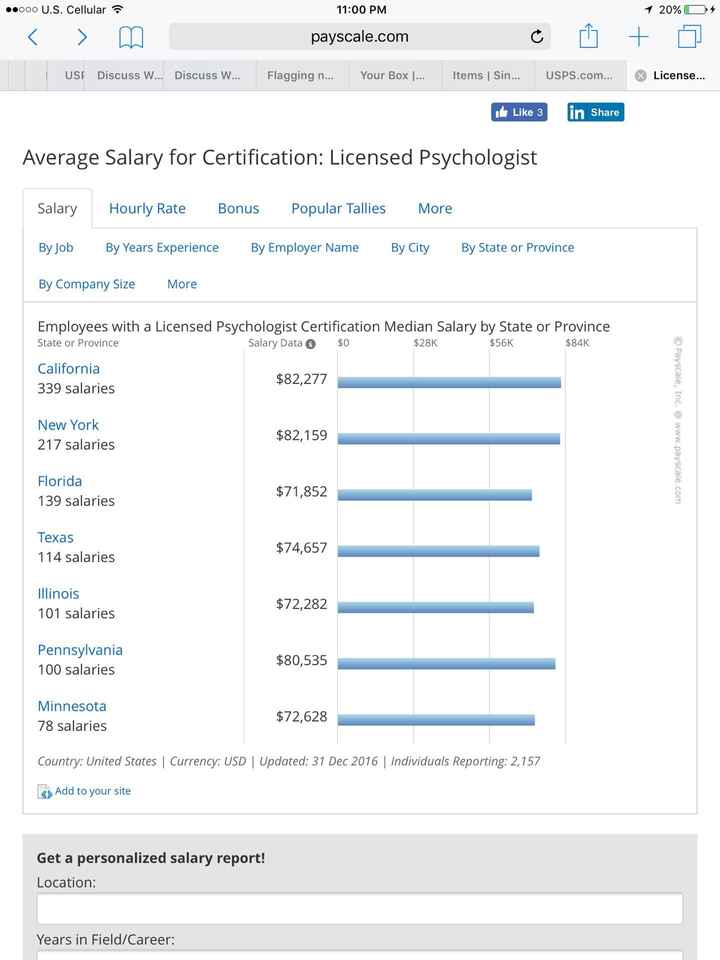Expand the More filter option

pyautogui.click(x=182, y=284)
